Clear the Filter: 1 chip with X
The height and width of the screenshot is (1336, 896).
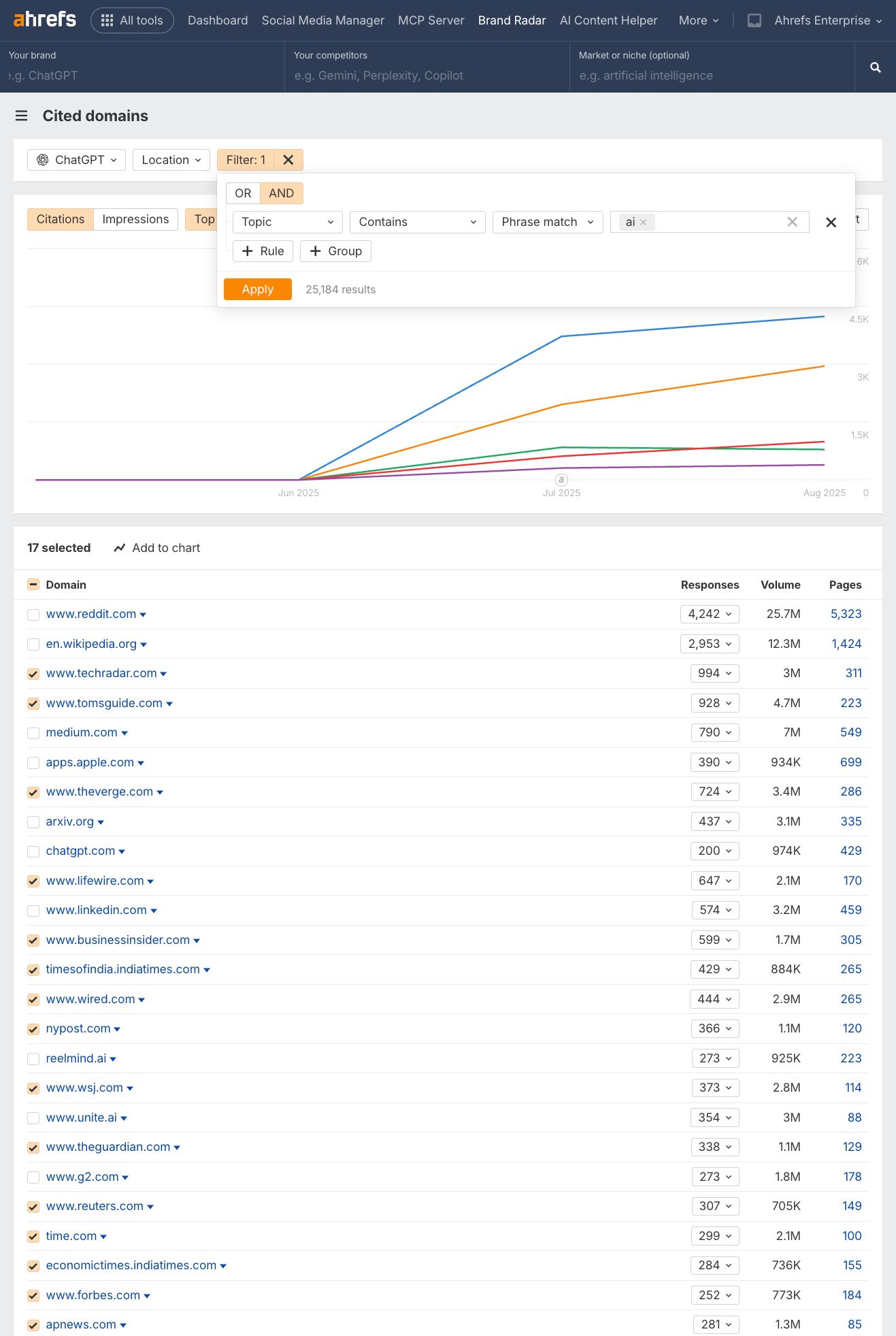coord(288,160)
